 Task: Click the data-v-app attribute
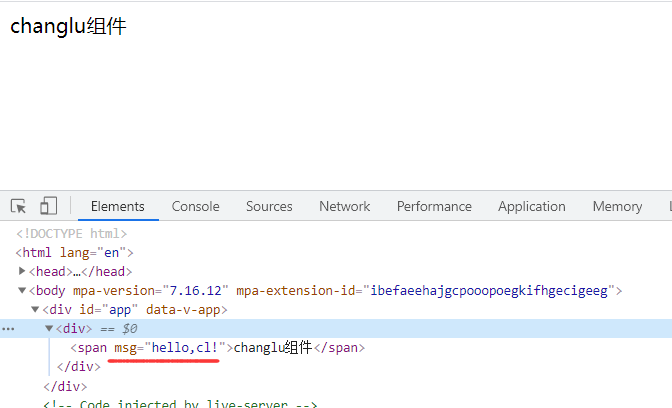183,309
